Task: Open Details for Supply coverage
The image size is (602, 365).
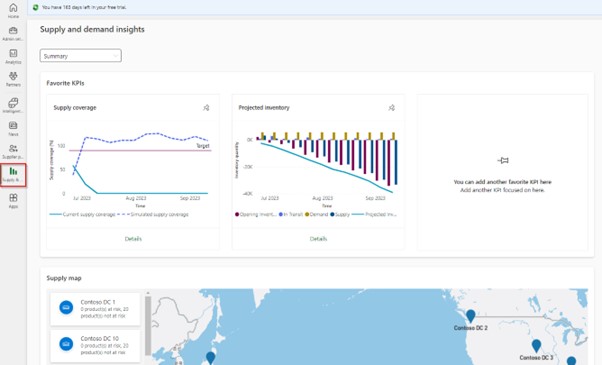Action: (133, 239)
